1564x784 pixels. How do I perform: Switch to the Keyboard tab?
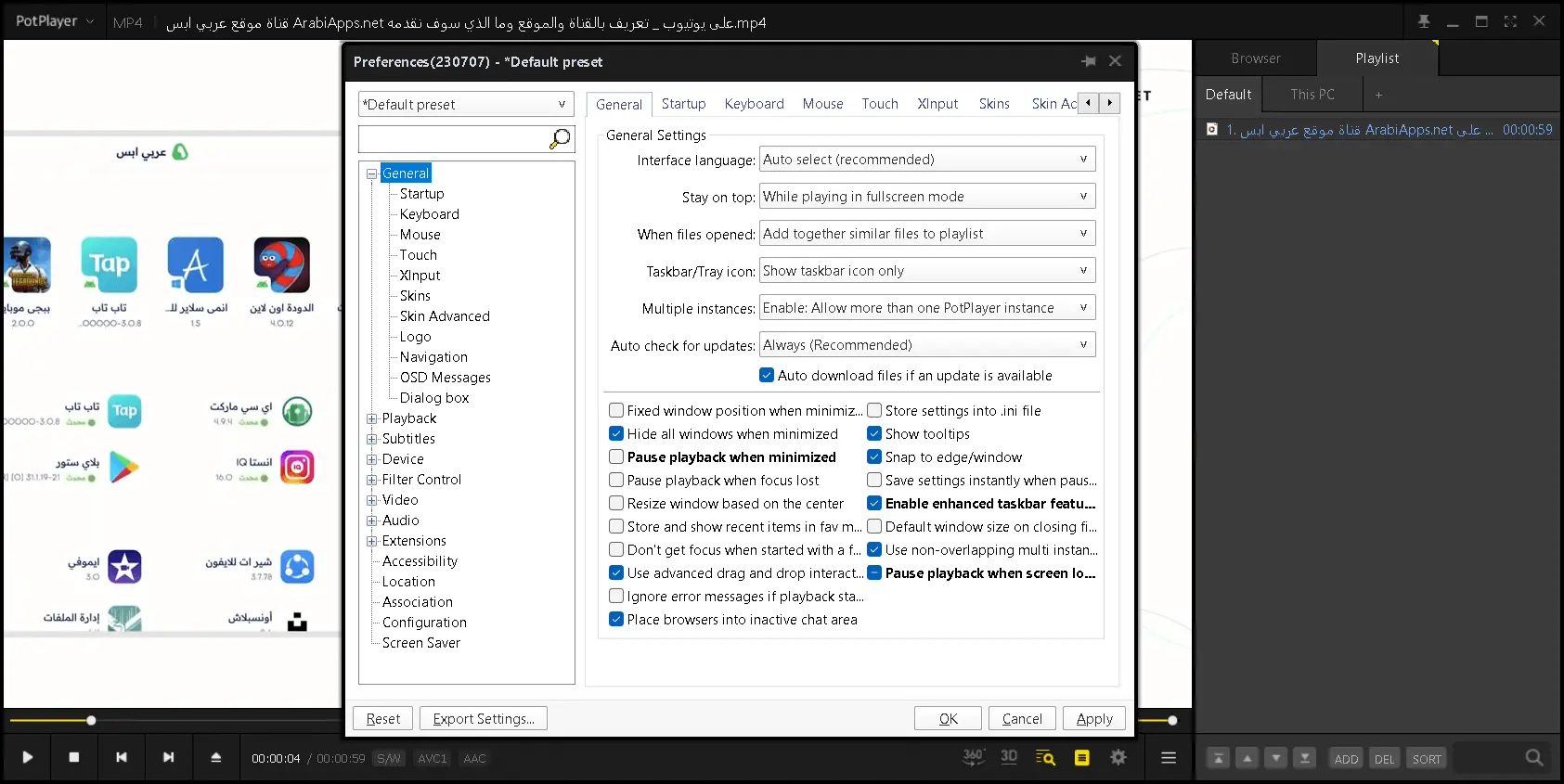[754, 104]
